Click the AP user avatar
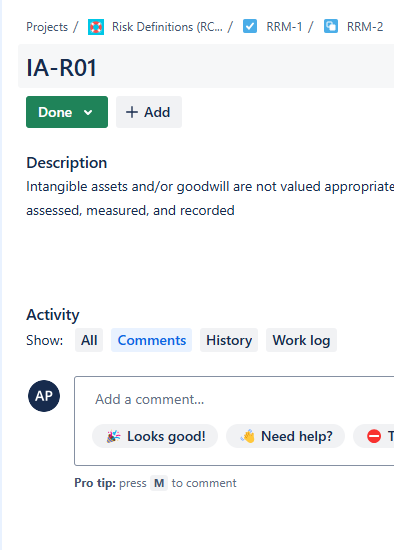 point(44,396)
